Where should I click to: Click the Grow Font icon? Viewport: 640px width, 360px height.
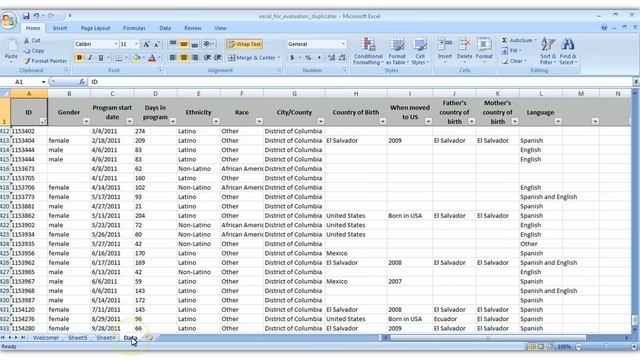pos(146,44)
